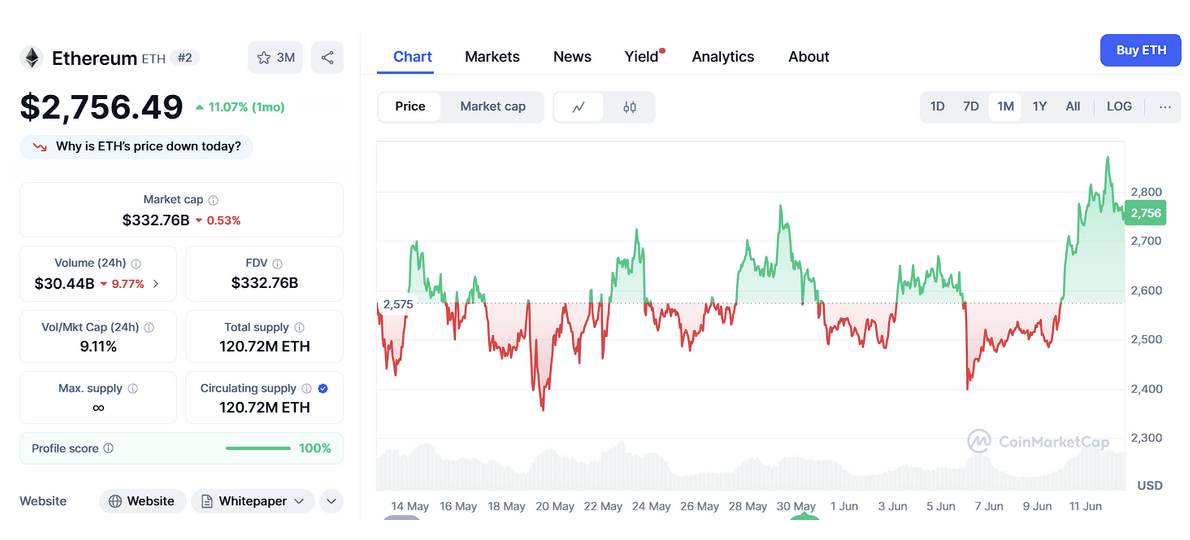Screen dimensions: 1190x540
Task: Open the chart more options ellipsis
Action: pyautogui.click(x=1165, y=107)
